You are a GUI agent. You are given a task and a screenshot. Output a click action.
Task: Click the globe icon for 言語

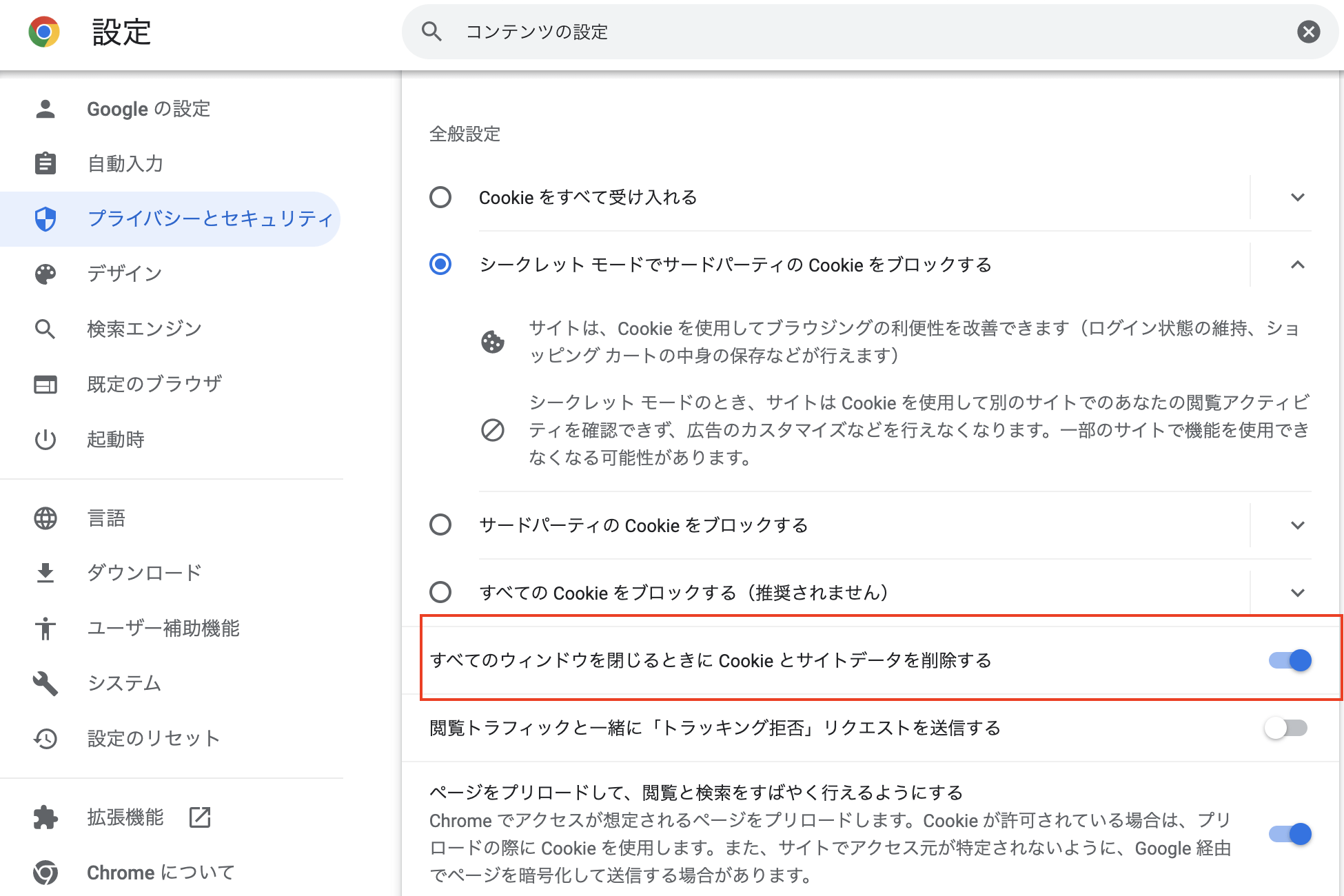point(45,518)
